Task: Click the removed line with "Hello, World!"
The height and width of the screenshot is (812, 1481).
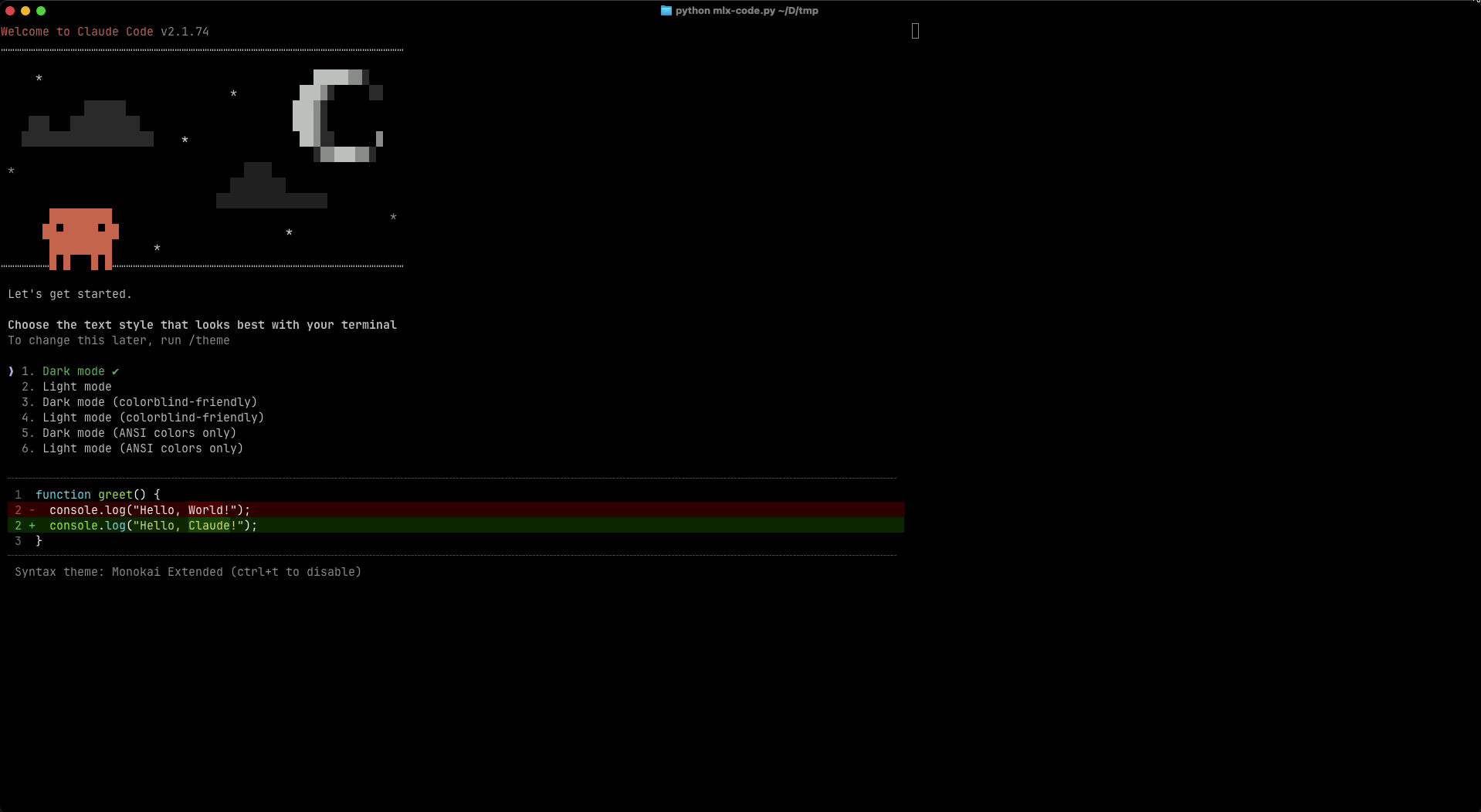Action: 456,510
